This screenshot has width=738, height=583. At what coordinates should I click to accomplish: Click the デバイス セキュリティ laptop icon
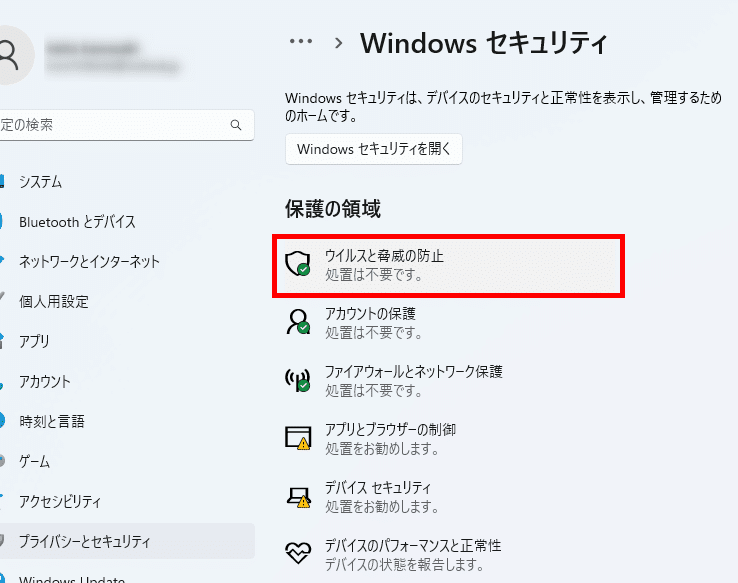tap(298, 496)
